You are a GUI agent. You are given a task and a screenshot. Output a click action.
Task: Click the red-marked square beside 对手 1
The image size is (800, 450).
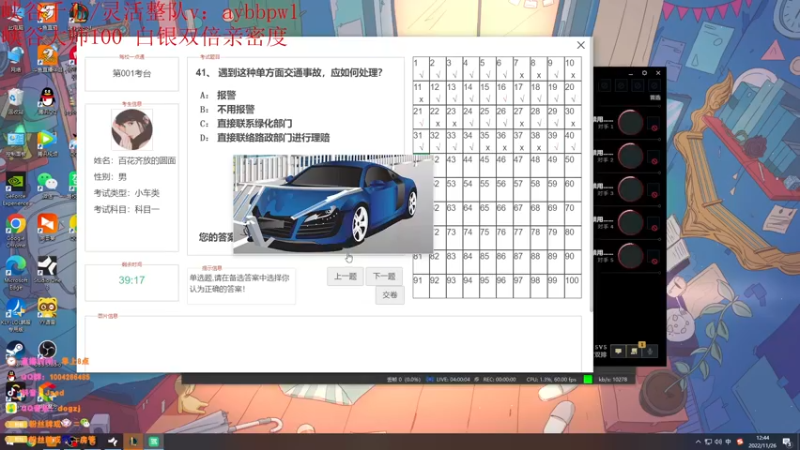pos(653,123)
